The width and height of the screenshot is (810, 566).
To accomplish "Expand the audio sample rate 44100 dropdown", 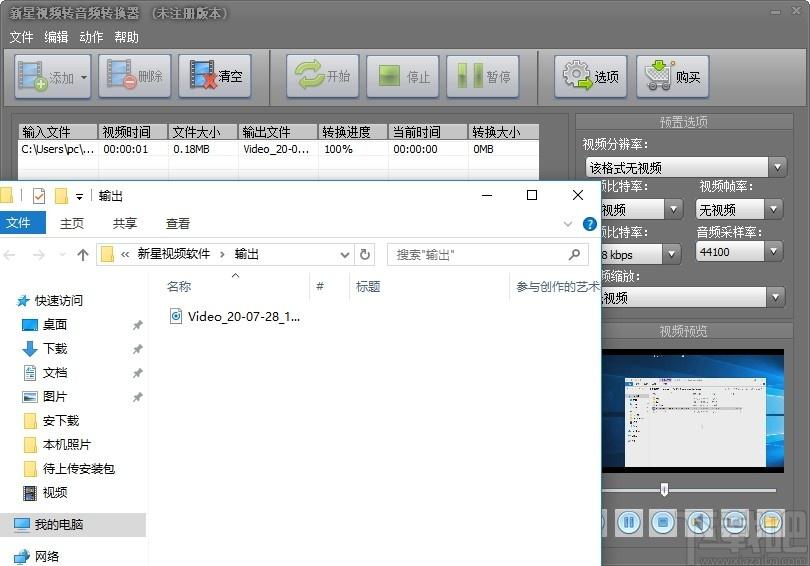I will [773, 251].
